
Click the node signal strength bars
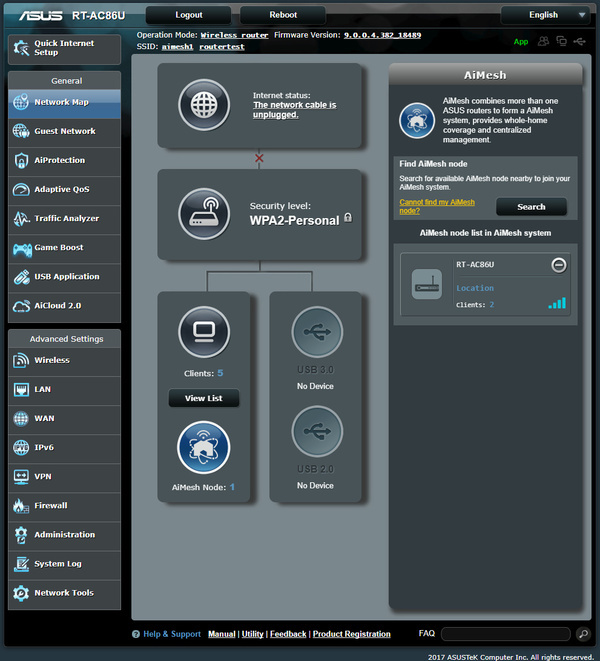(557, 304)
